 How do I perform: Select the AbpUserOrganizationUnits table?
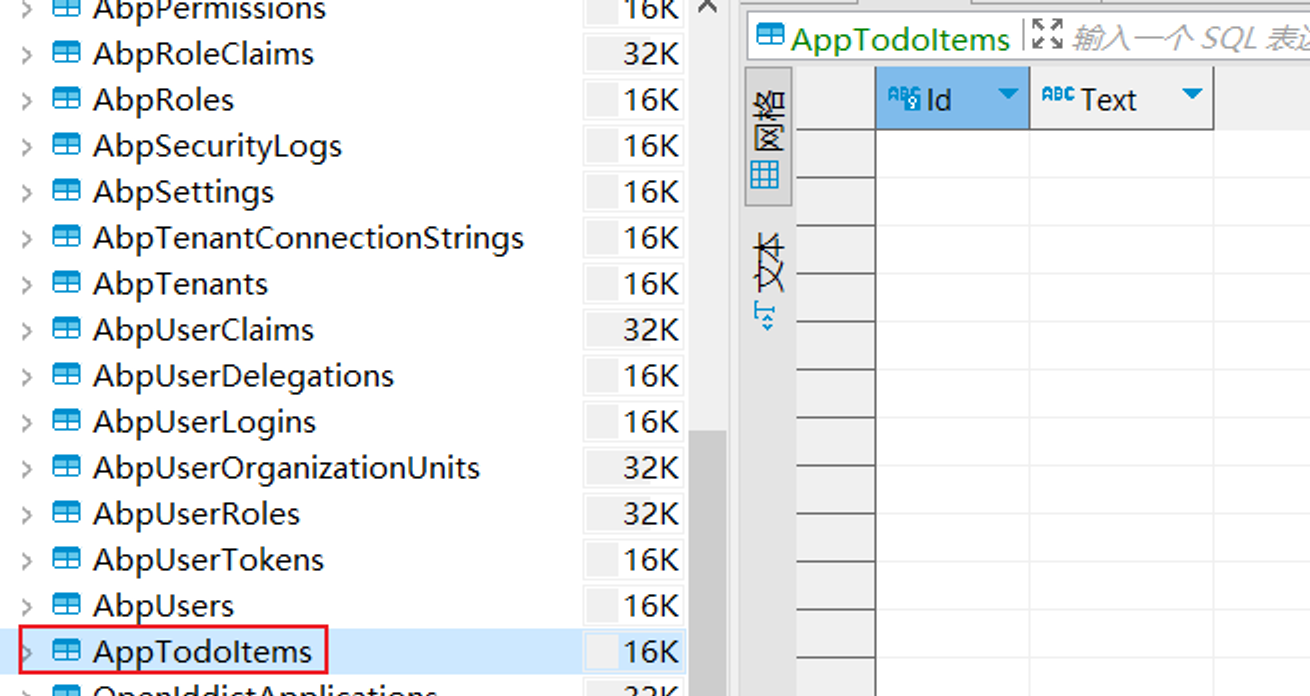(x=286, y=468)
